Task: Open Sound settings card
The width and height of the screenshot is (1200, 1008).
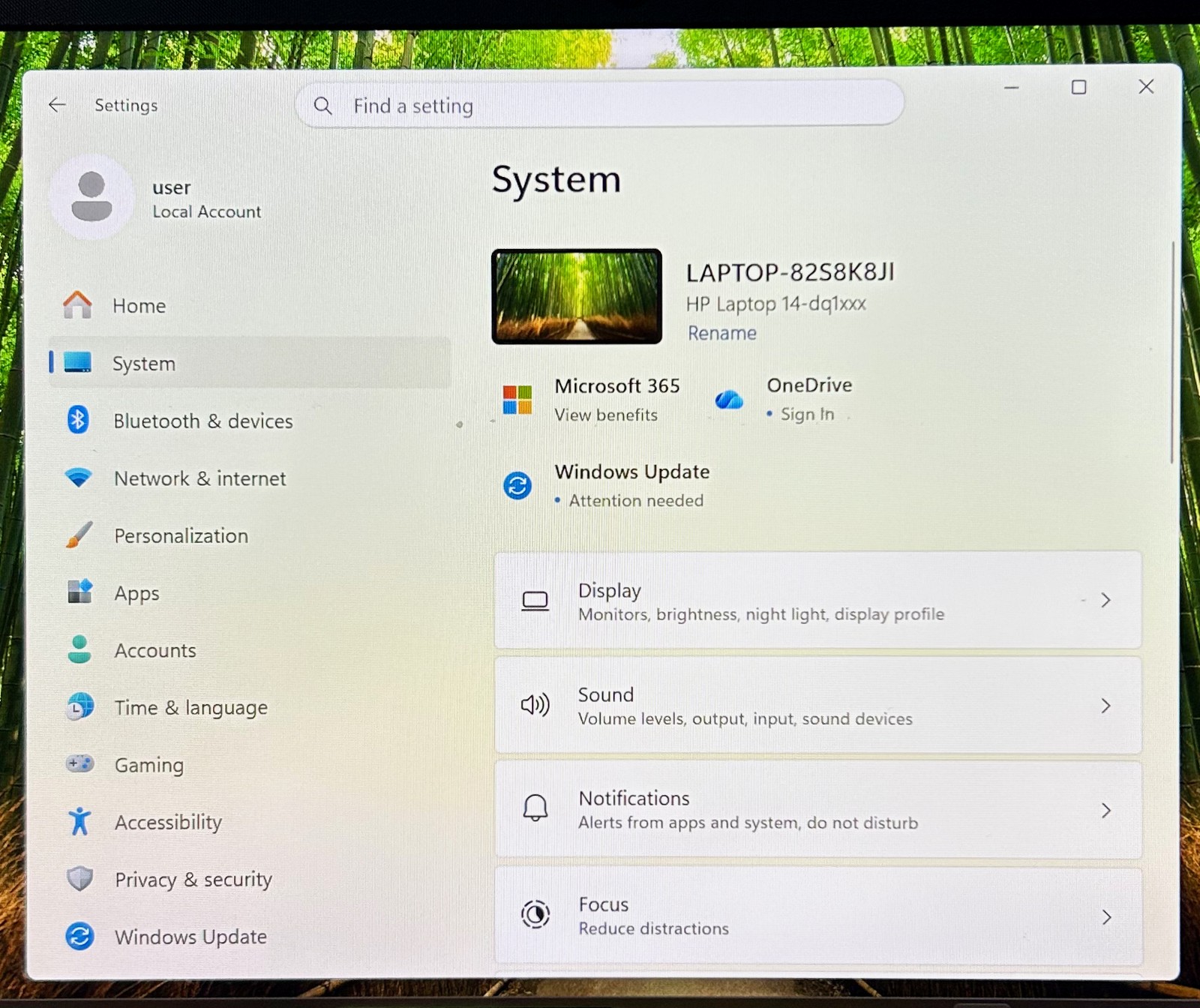Action: tap(817, 705)
